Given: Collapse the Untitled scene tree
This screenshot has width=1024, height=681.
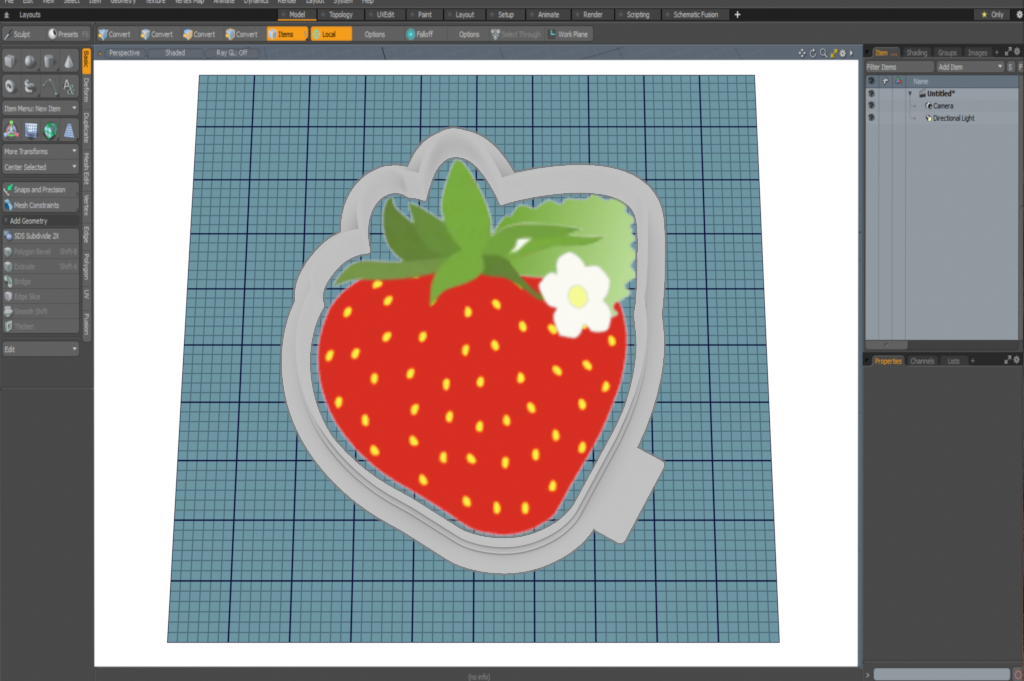Looking at the screenshot, I should point(910,93).
